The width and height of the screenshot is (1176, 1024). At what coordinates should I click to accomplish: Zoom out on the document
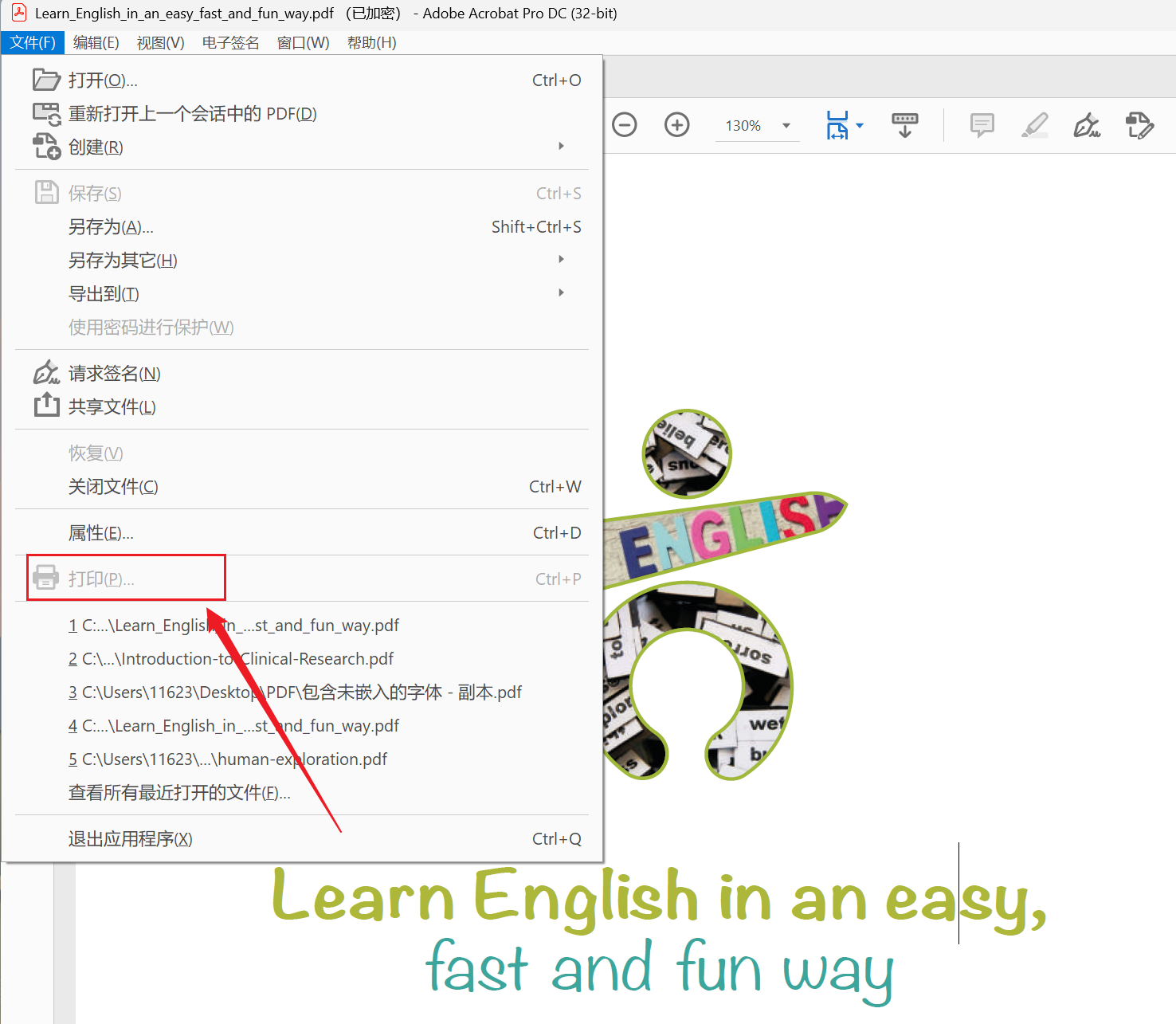pyautogui.click(x=625, y=125)
